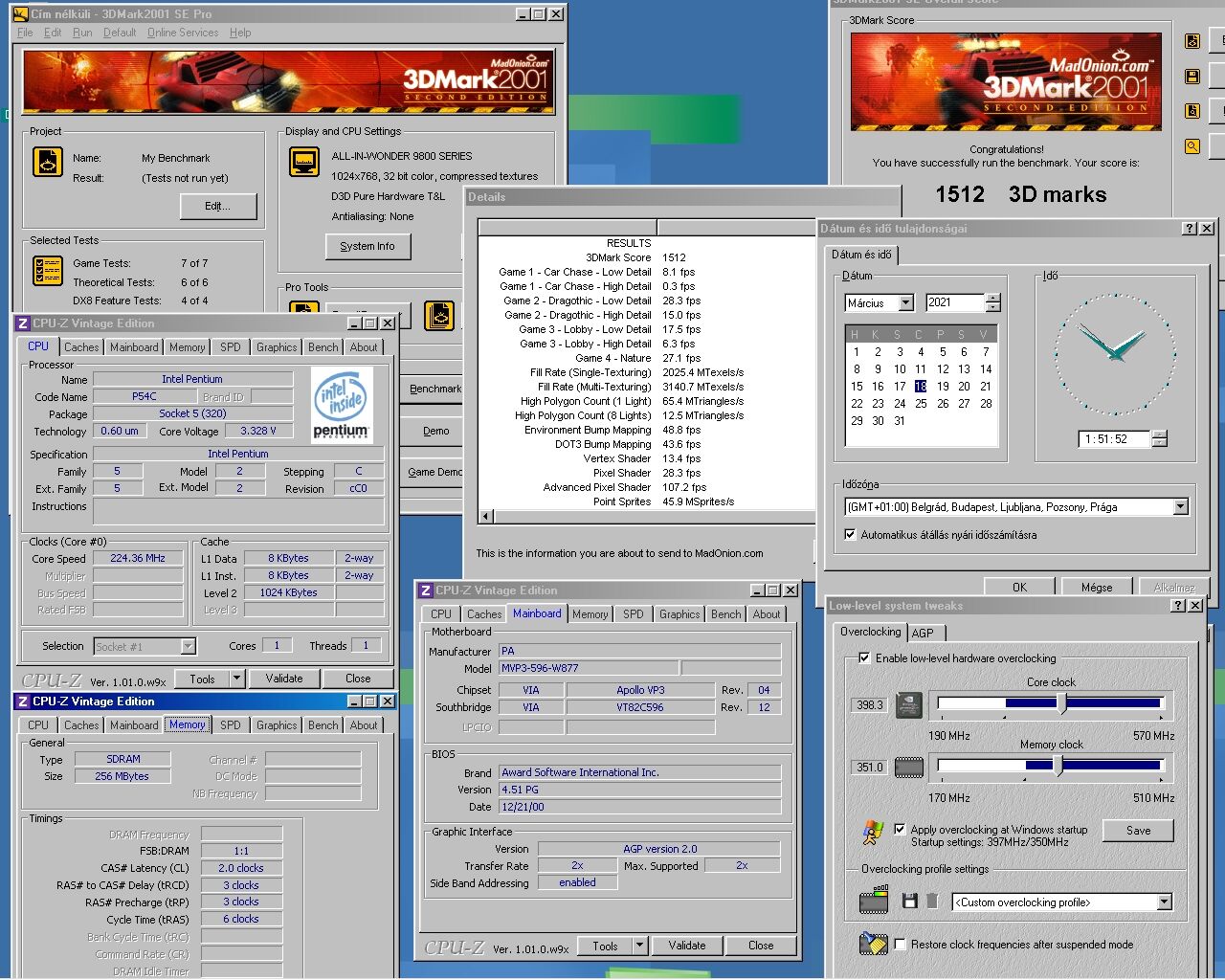Click the time spinner up arrow
This screenshot has height=980, width=1225.
click(x=1160, y=434)
